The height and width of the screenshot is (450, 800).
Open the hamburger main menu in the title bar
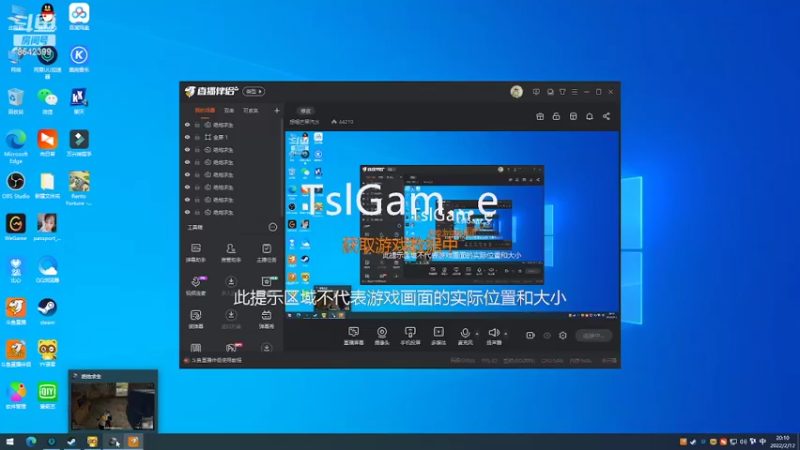574,92
